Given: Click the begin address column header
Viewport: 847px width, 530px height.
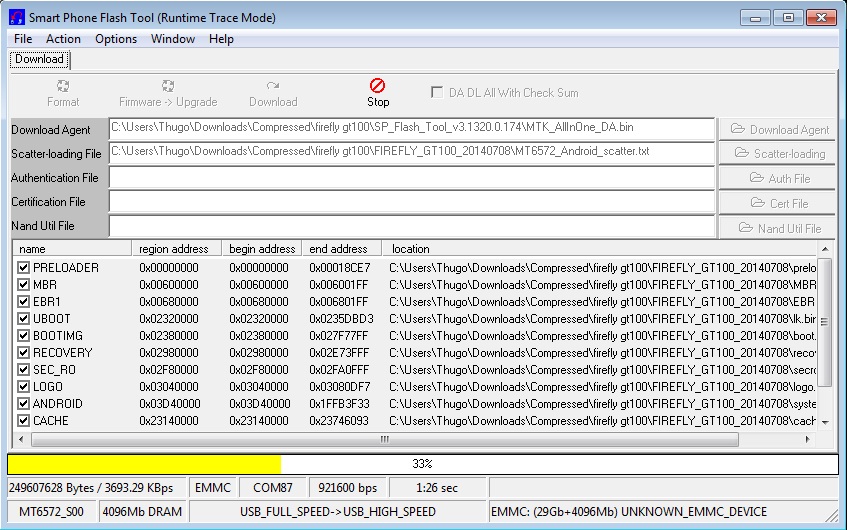Looking at the screenshot, I should pyautogui.click(x=261, y=249).
